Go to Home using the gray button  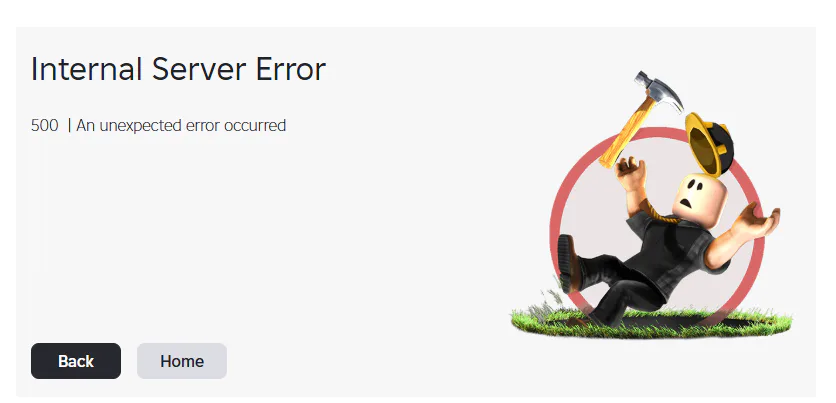pyautogui.click(x=182, y=361)
